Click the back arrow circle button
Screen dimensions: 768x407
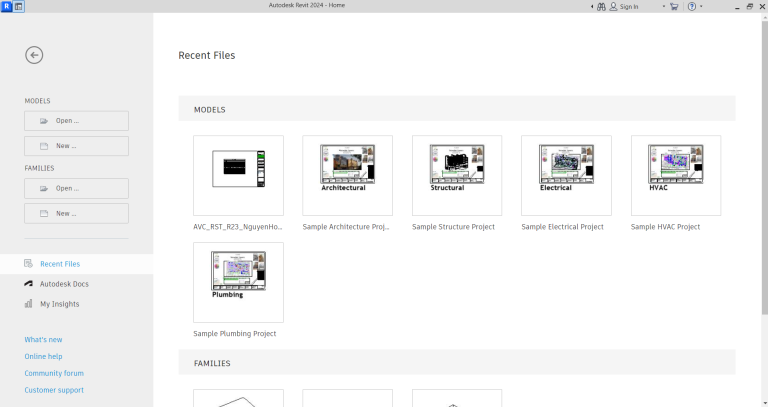[34, 55]
